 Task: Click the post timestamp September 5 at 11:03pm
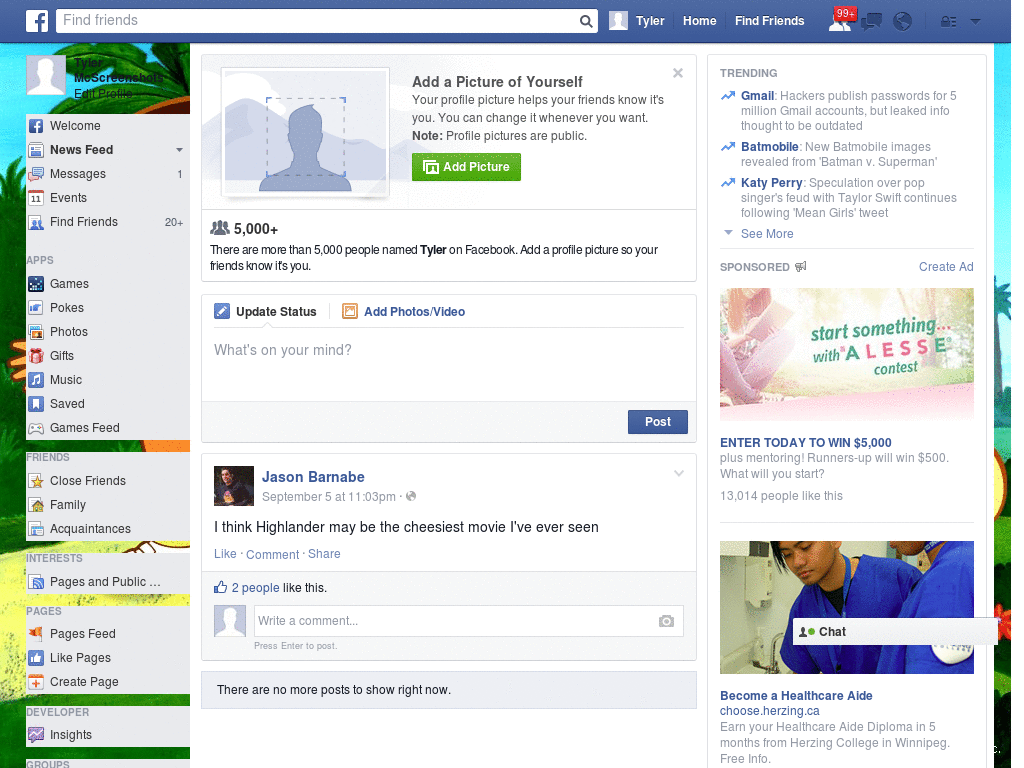pos(328,497)
